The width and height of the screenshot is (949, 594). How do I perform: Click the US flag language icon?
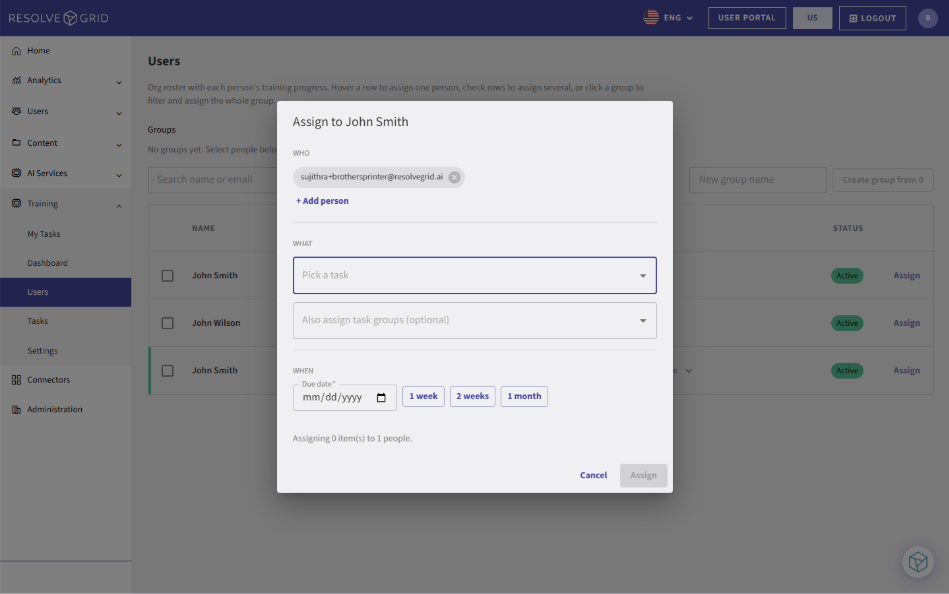coord(651,18)
